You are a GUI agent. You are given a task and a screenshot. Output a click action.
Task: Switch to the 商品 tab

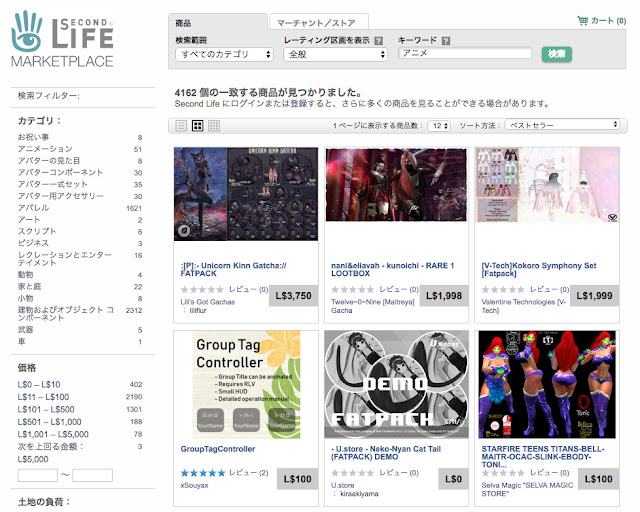tap(218, 23)
